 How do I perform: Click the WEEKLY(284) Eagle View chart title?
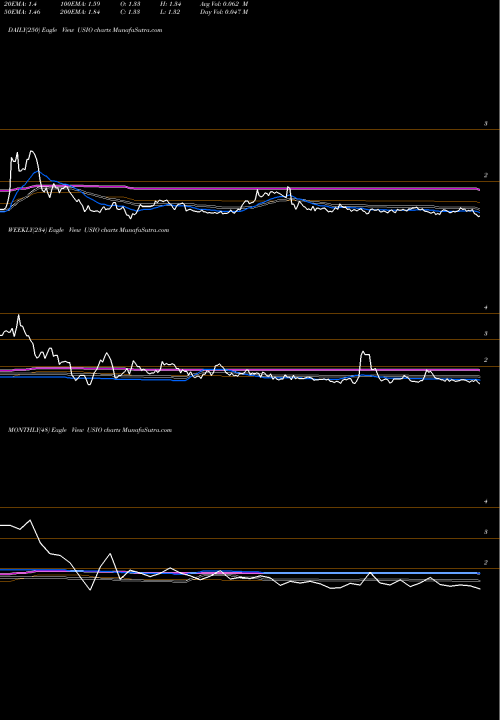pos(89,230)
